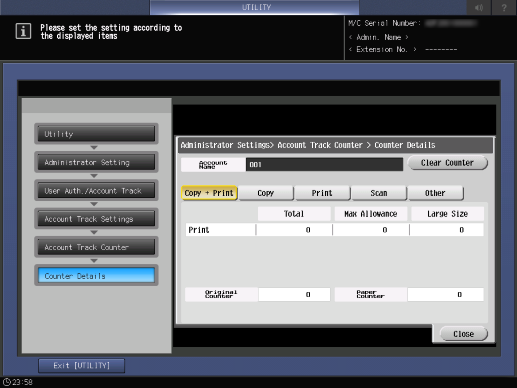The width and height of the screenshot is (517, 388).
Task: Return to Account Track Counter
Action: [x=96, y=247]
